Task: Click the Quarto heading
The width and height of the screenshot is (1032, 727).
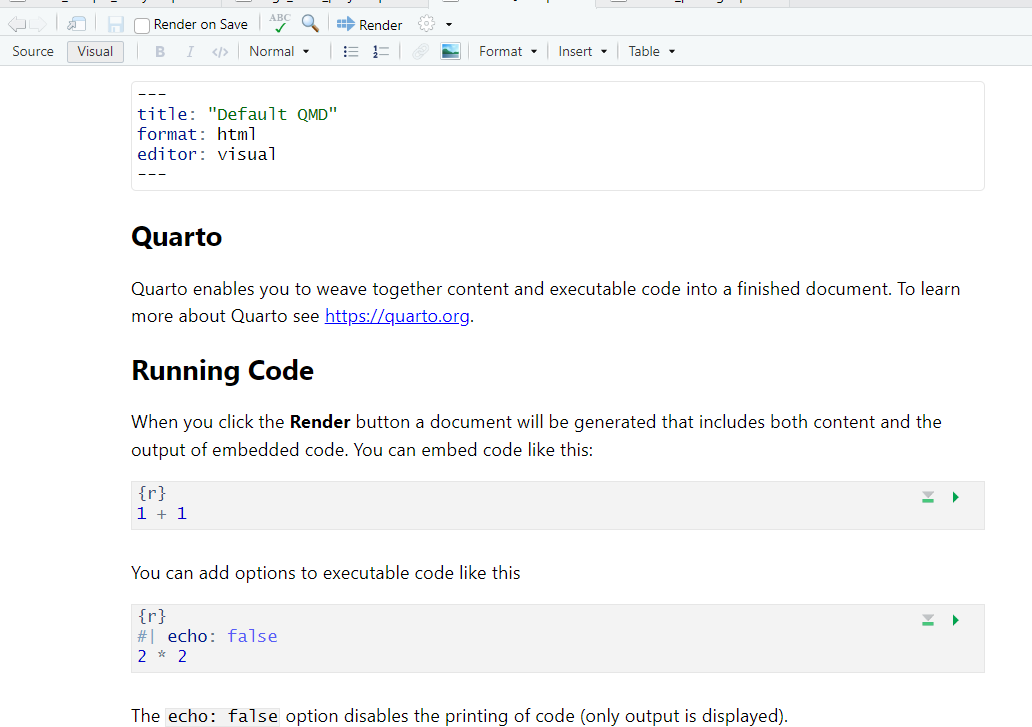Action: 176,237
